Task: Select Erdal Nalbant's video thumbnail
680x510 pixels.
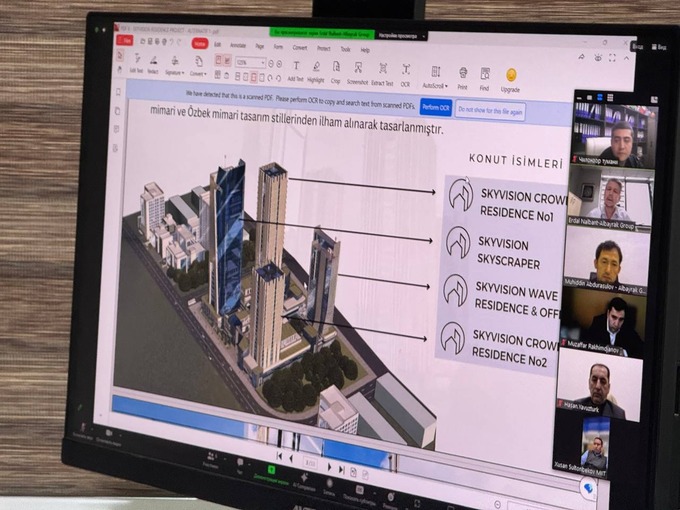Action: click(609, 198)
